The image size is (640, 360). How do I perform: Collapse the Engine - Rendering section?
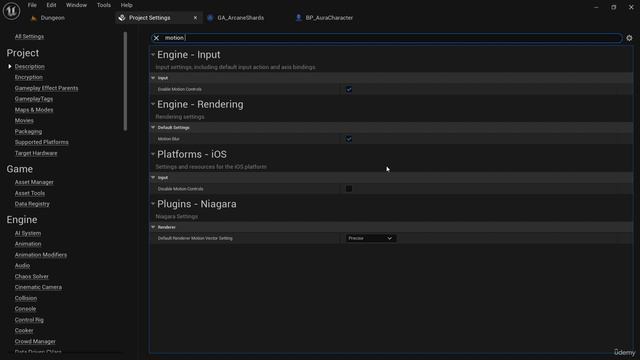[x=153, y=104]
